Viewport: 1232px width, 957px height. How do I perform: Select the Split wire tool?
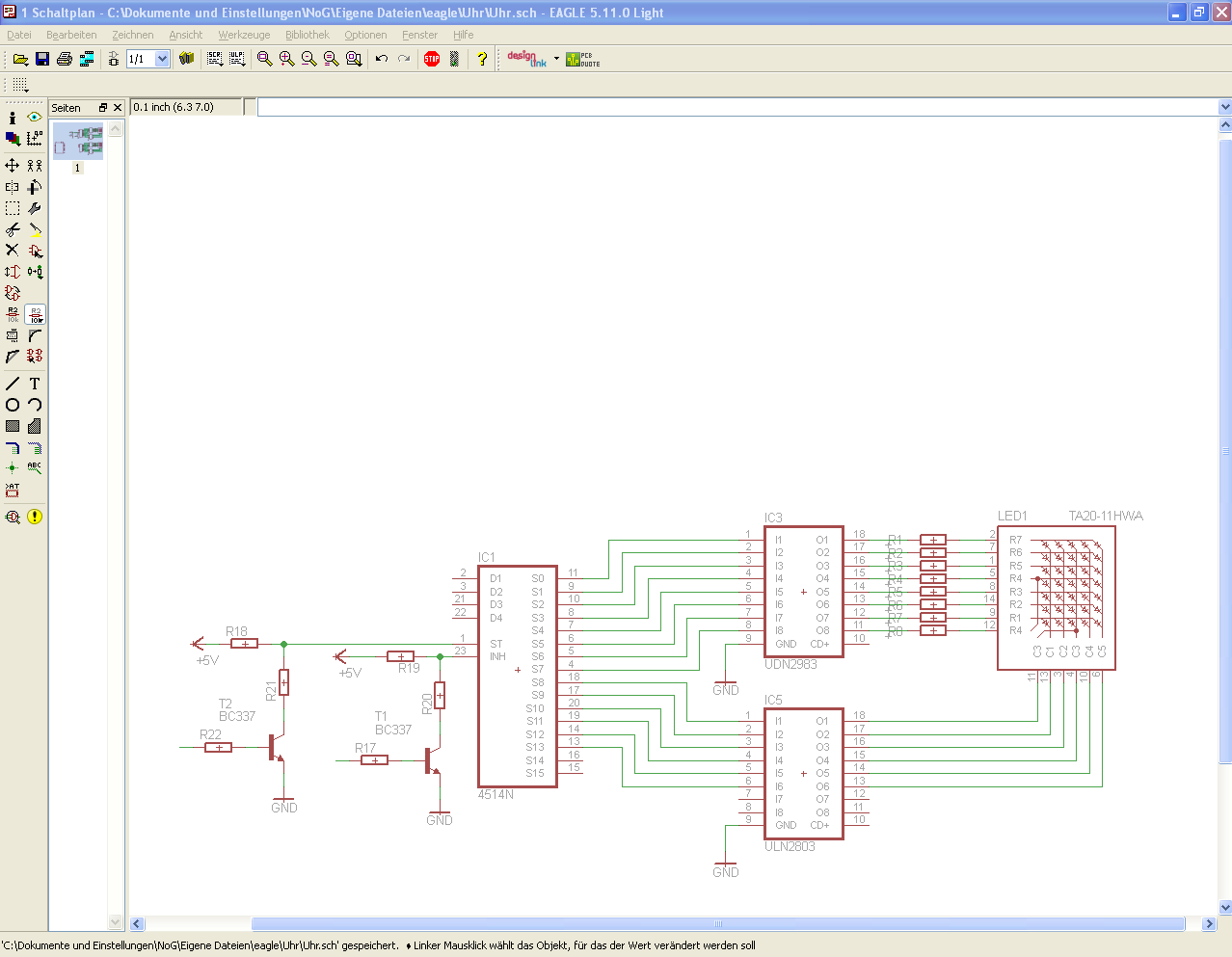(13, 357)
